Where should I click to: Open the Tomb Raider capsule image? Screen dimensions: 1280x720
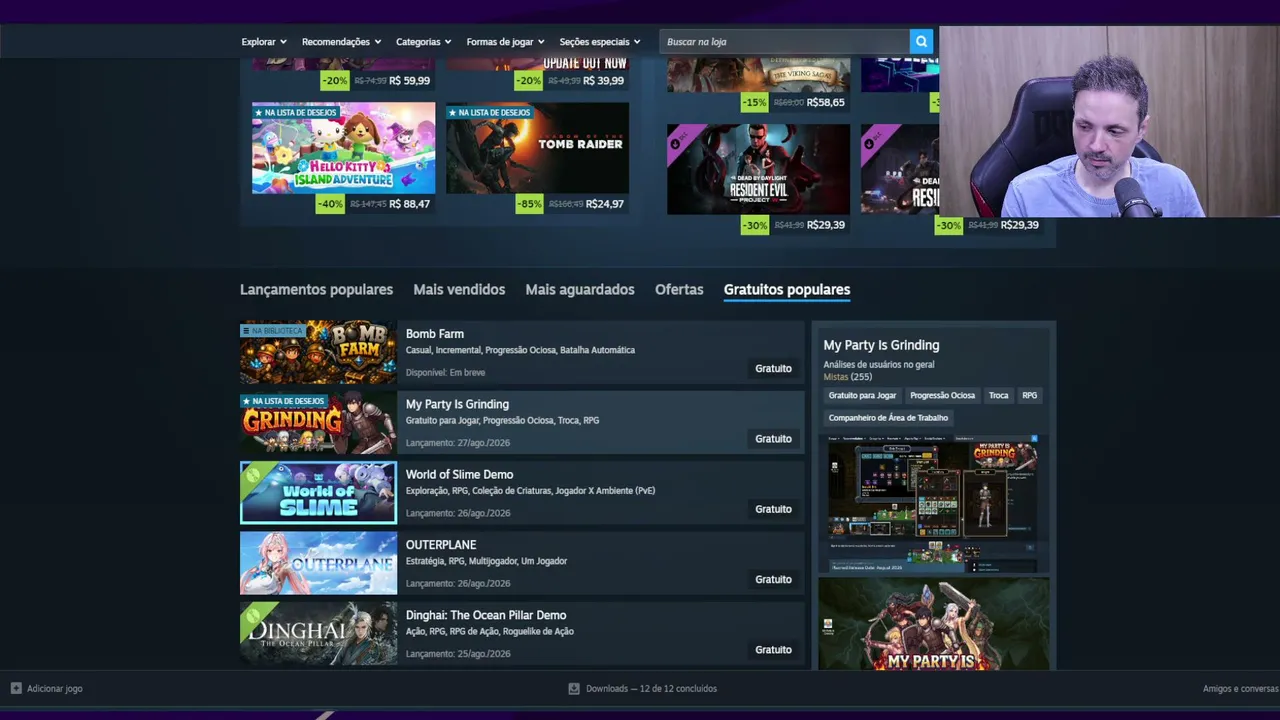point(538,147)
